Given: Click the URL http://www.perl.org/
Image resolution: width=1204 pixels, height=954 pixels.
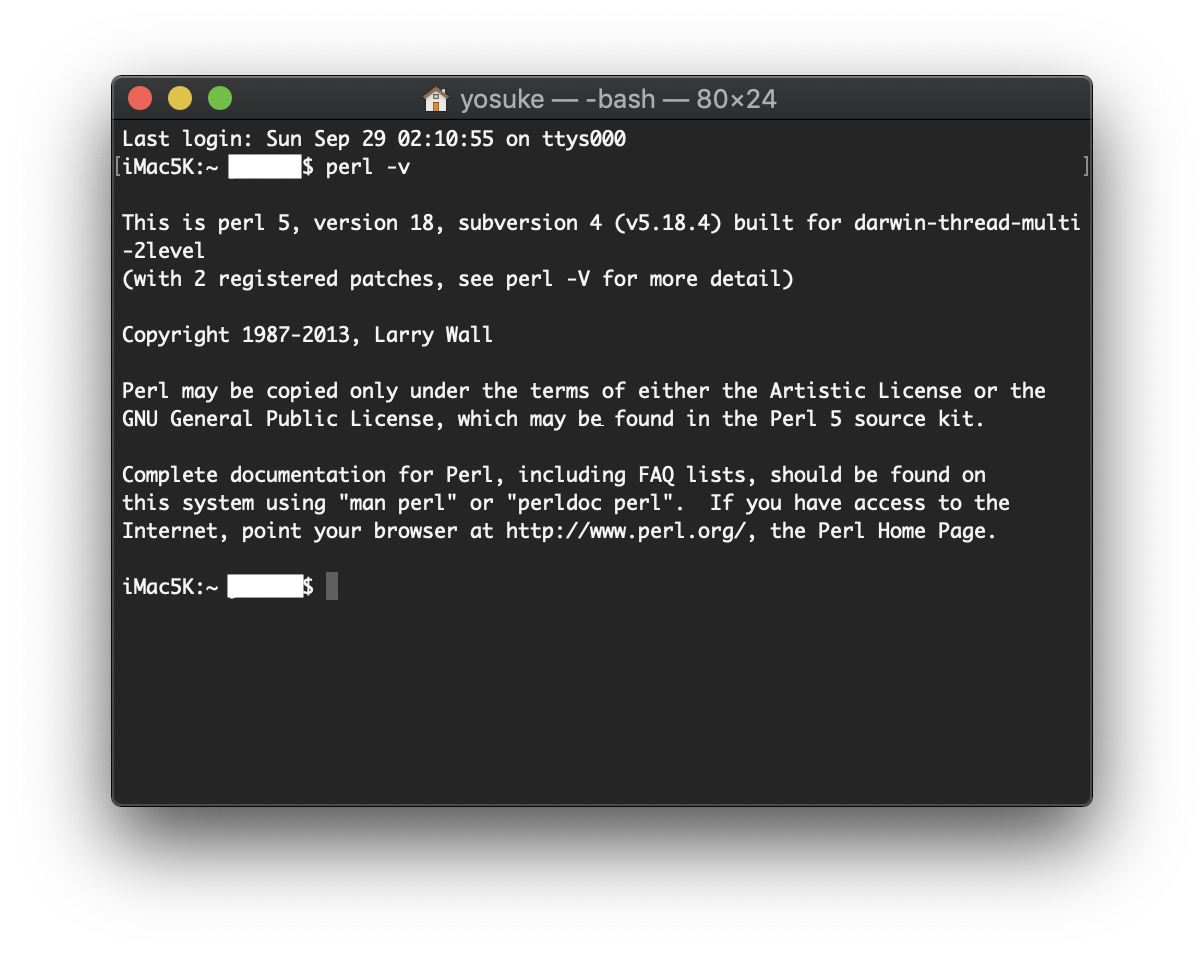Looking at the screenshot, I should tap(626, 531).
